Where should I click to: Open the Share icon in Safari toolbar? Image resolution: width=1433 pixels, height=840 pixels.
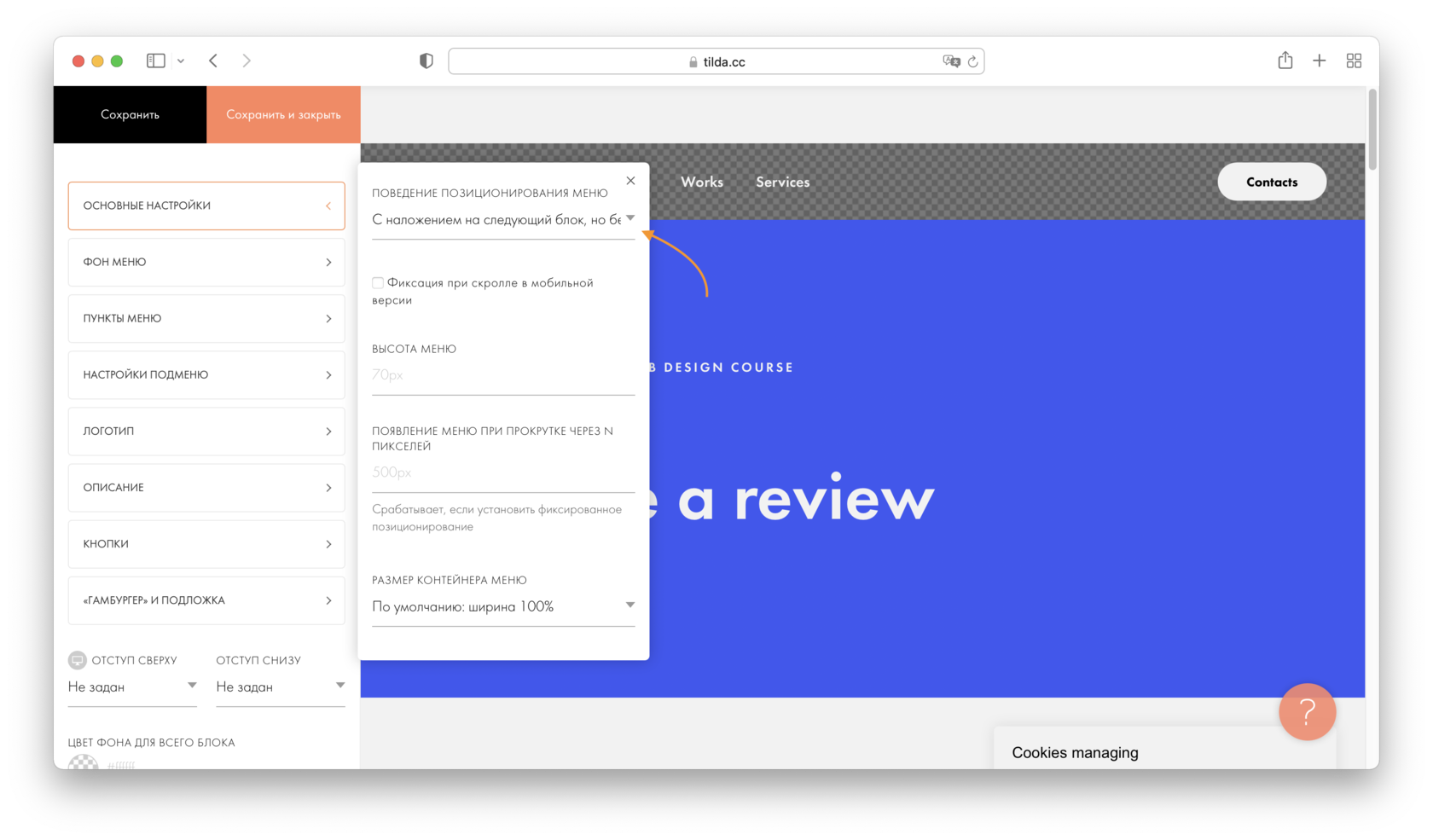1285,60
